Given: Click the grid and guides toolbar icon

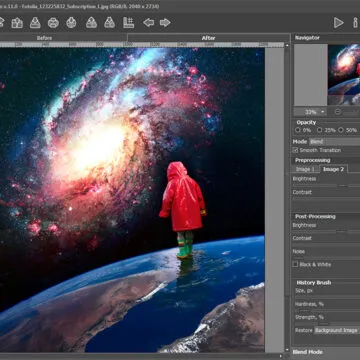Looking at the screenshot, I should click(x=128, y=23).
